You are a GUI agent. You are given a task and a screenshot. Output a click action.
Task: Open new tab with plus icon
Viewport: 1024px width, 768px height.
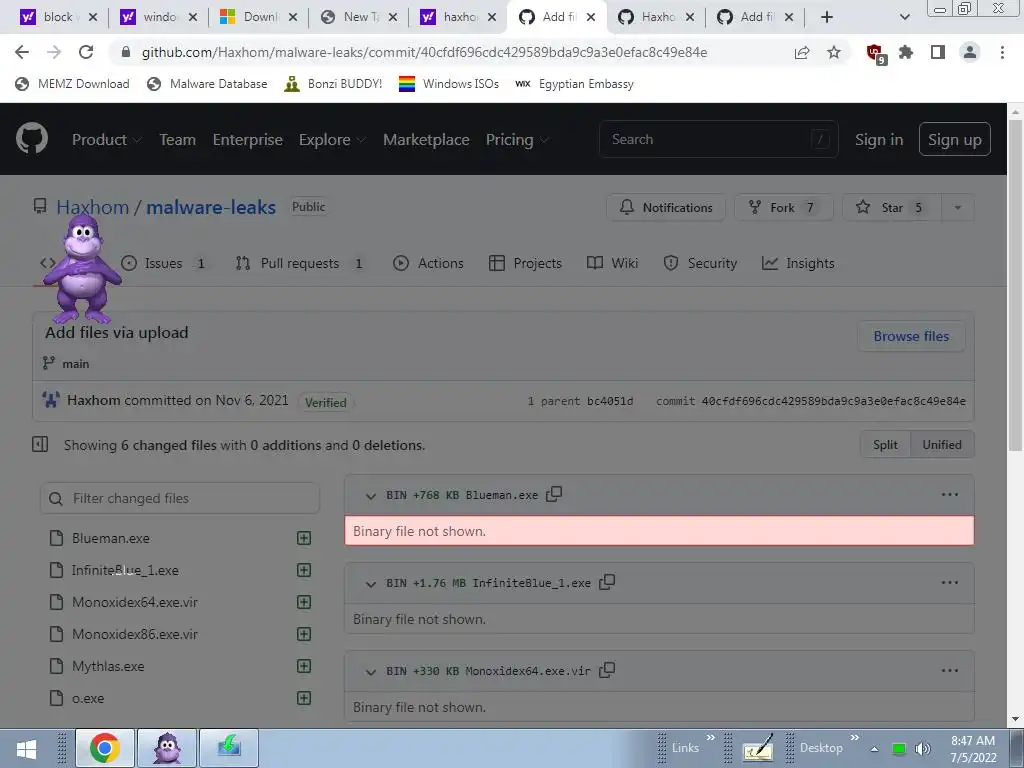coord(827,17)
